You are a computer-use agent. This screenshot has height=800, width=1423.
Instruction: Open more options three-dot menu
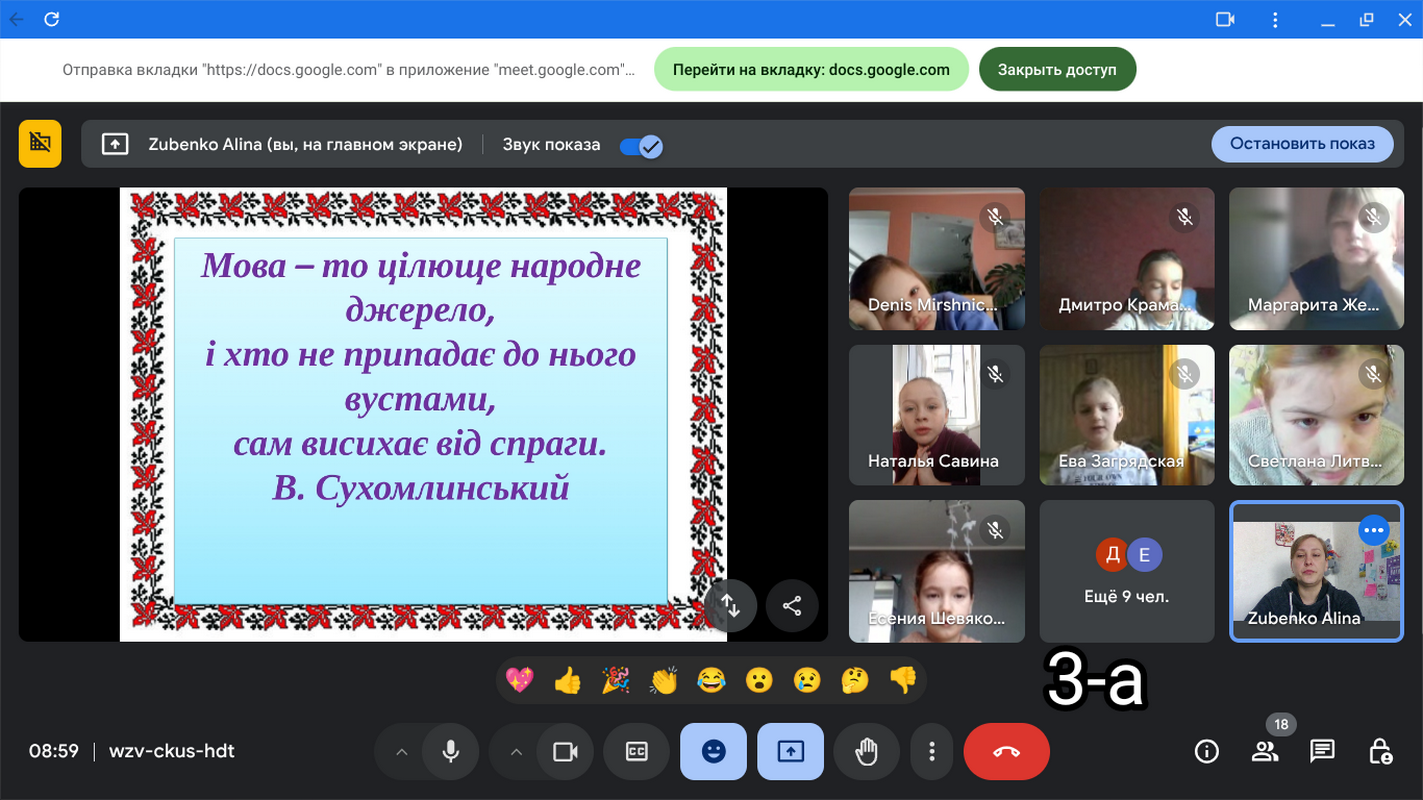(932, 751)
